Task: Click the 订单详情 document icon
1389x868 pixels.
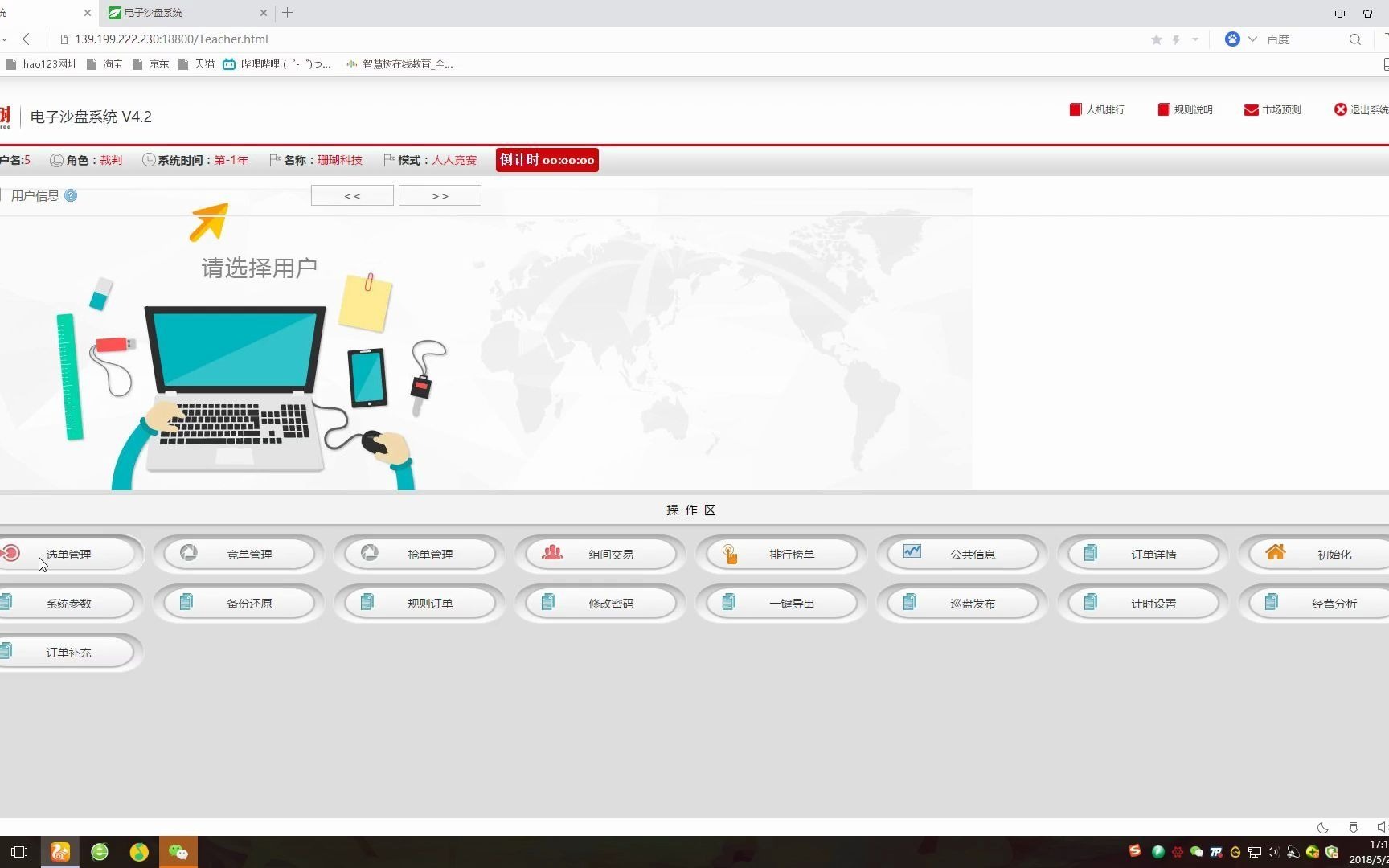Action: [1091, 553]
